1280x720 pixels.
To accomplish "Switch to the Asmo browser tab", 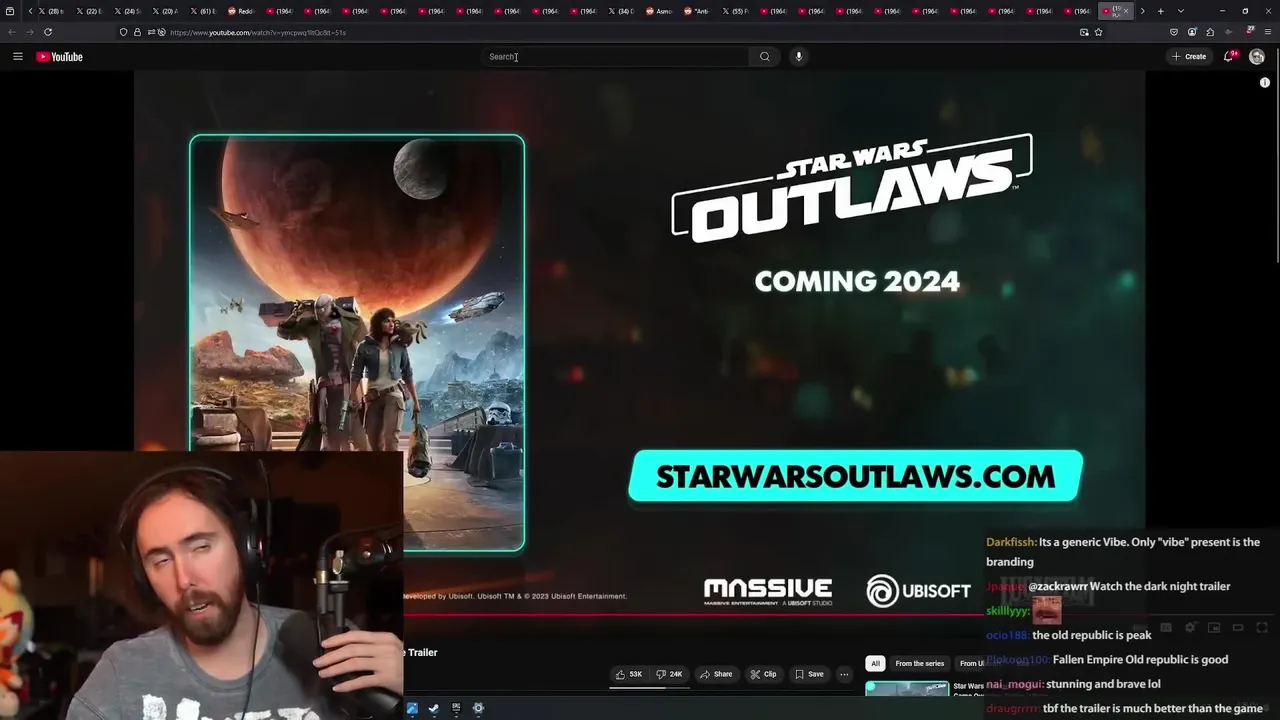I will tap(660, 11).
